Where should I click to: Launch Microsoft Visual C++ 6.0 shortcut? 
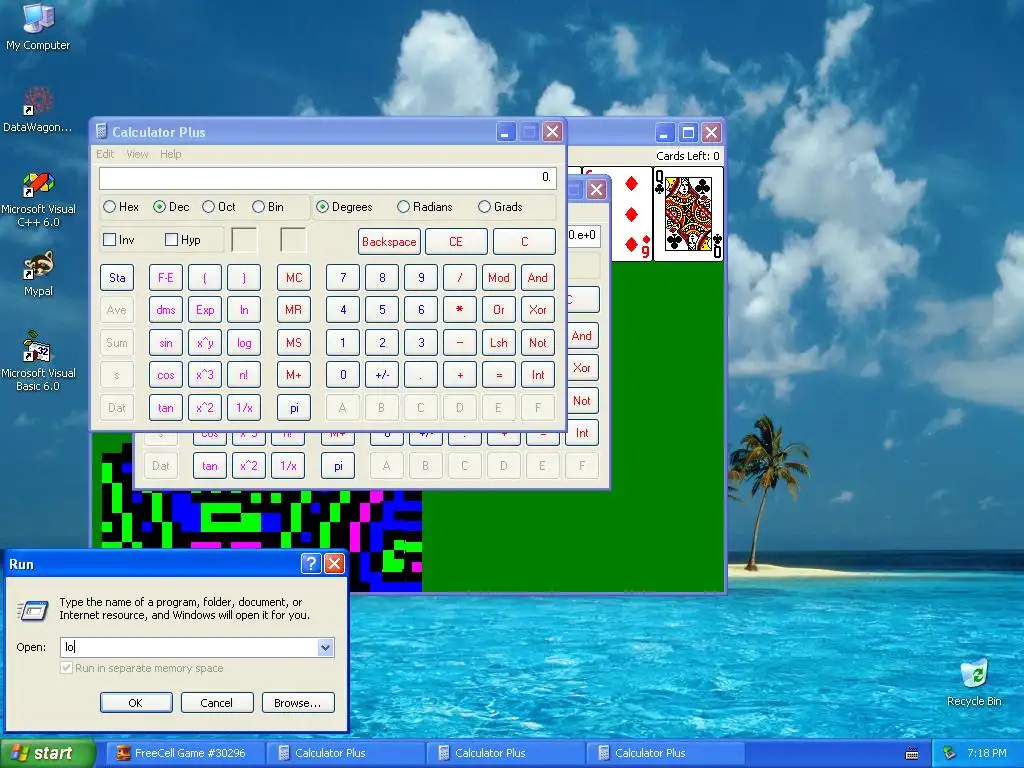[x=38, y=199]
